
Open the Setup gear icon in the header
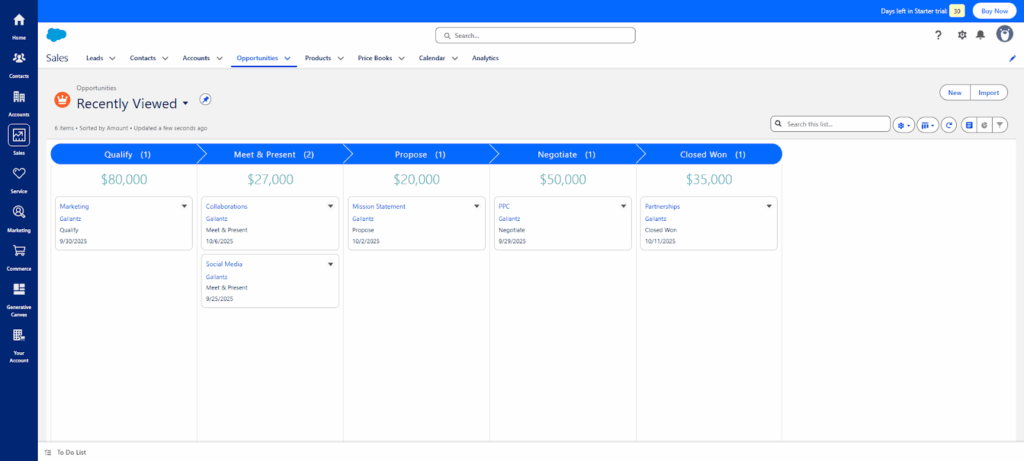point(962,35)
